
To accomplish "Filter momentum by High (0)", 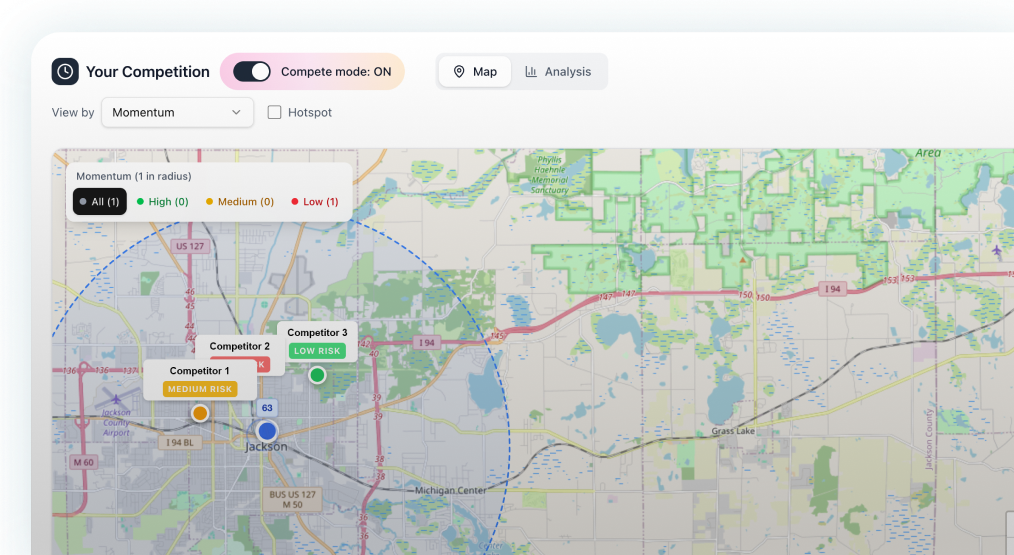I will pos(162,202).
